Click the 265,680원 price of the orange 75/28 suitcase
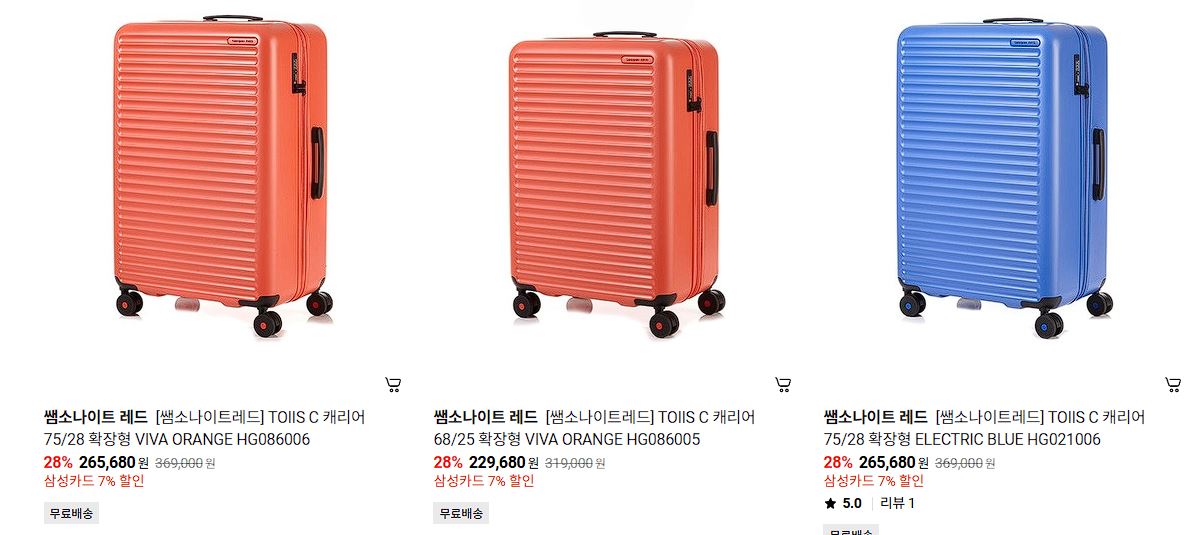 tap(114, 463)
